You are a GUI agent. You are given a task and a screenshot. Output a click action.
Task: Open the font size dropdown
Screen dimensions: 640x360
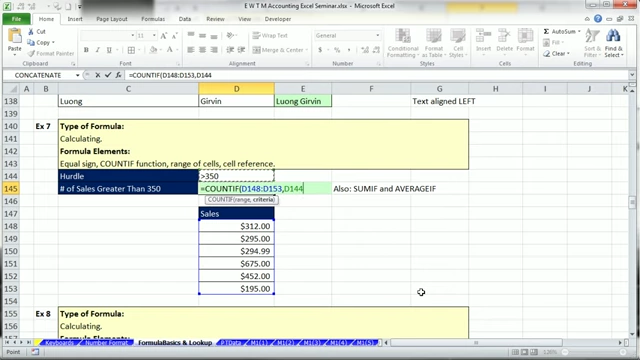(154, 36)
